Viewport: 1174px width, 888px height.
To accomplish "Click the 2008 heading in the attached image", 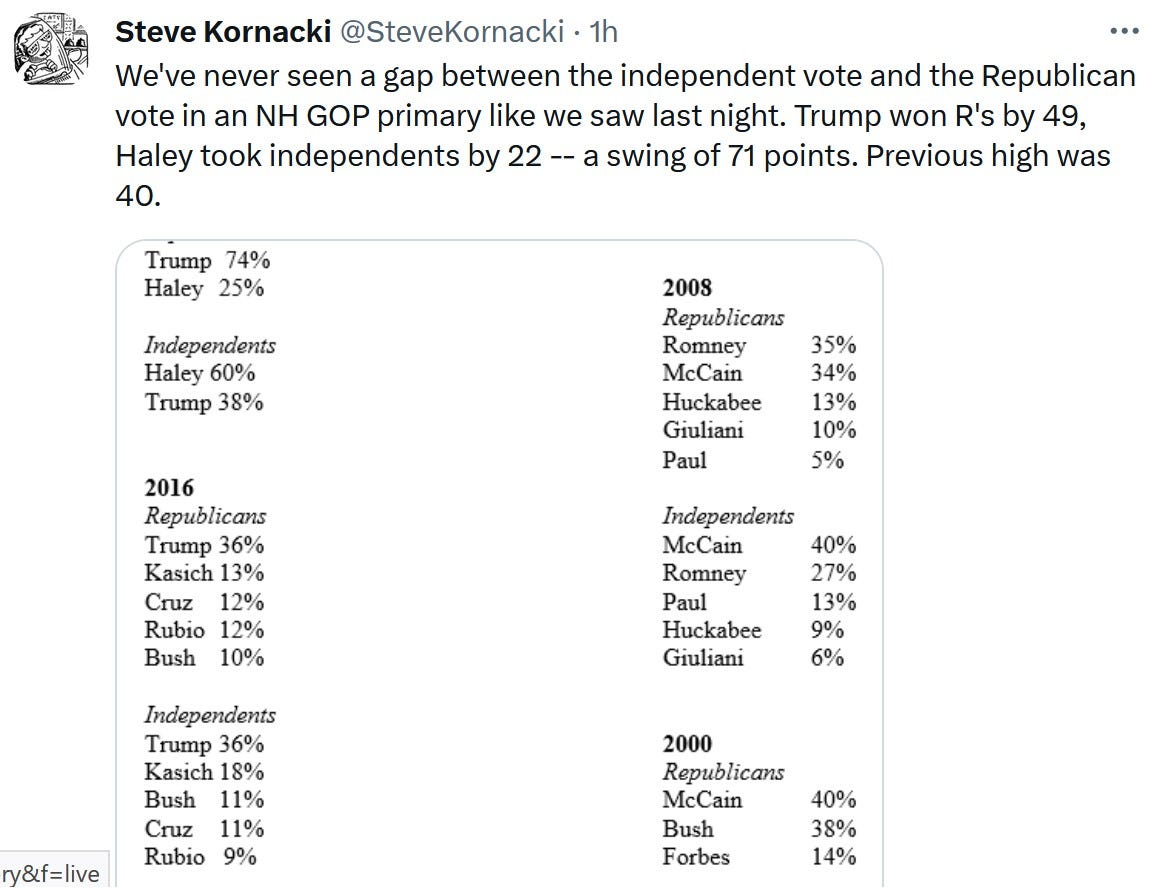I will (x=687, y=288).
